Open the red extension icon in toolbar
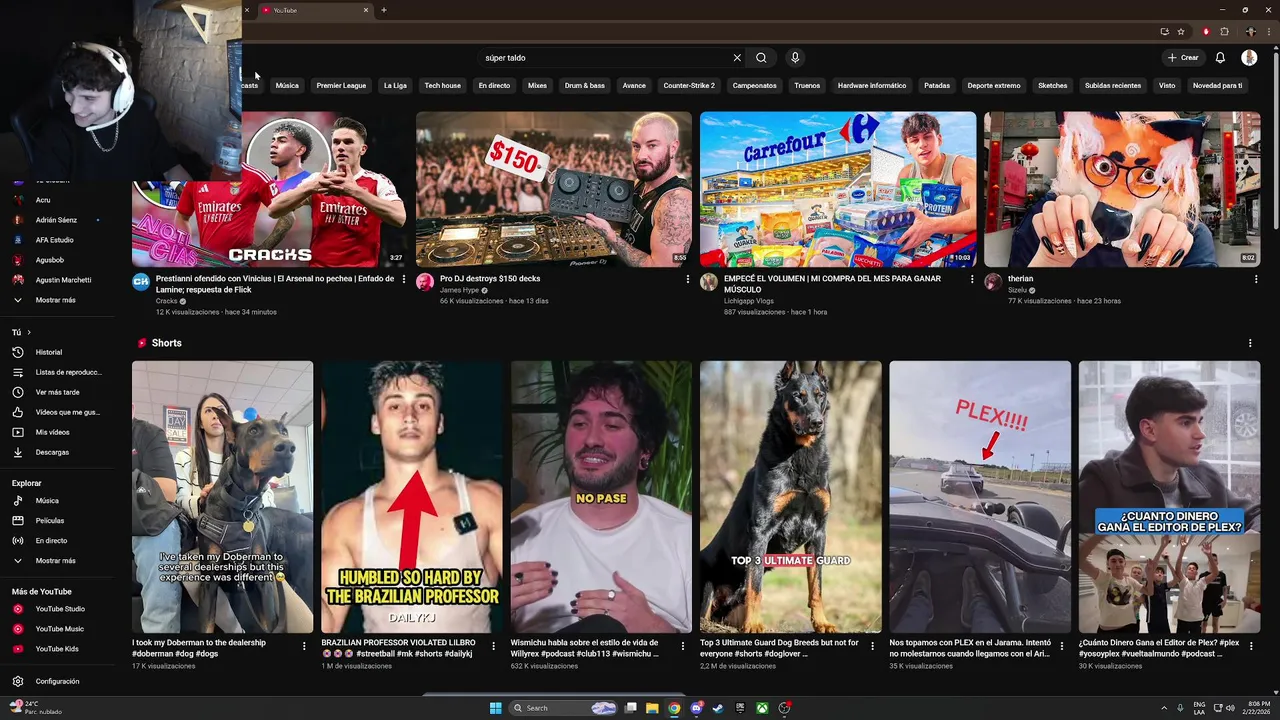Screen dimensions: 1280x720 pyautogui.click(x=1206, y=31)
